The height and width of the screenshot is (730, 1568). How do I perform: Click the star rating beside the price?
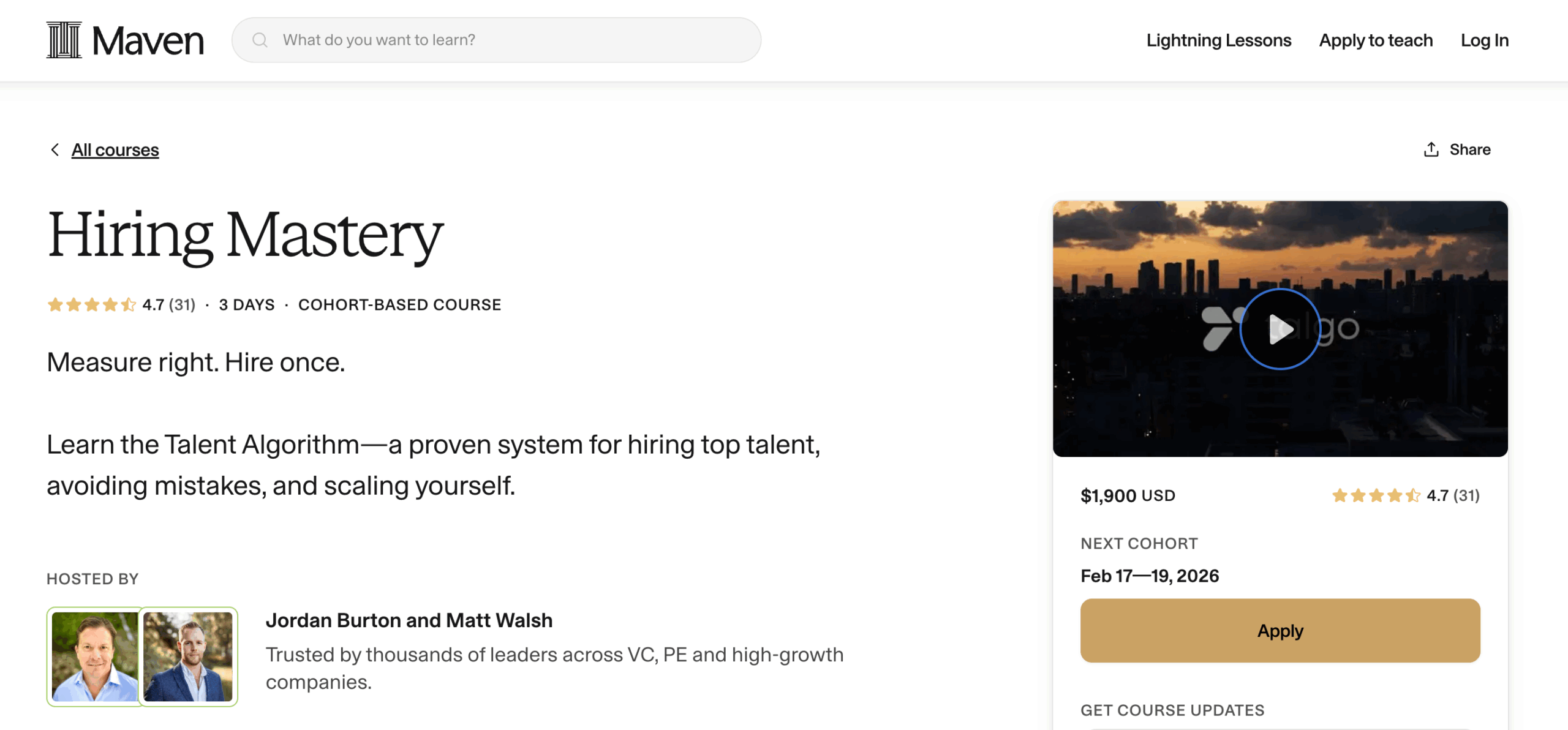click(1376, 495)
